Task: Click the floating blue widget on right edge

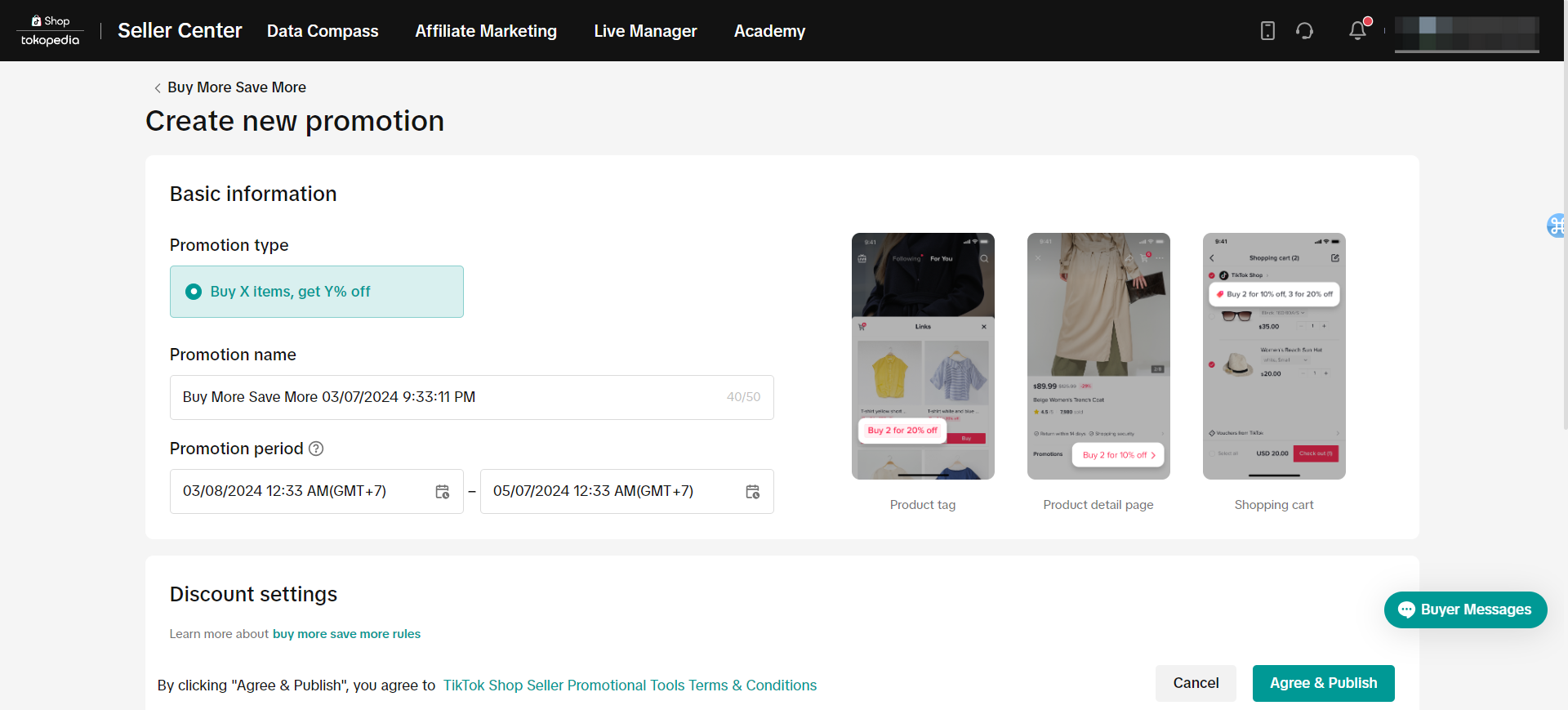Action: (1557, 226)
